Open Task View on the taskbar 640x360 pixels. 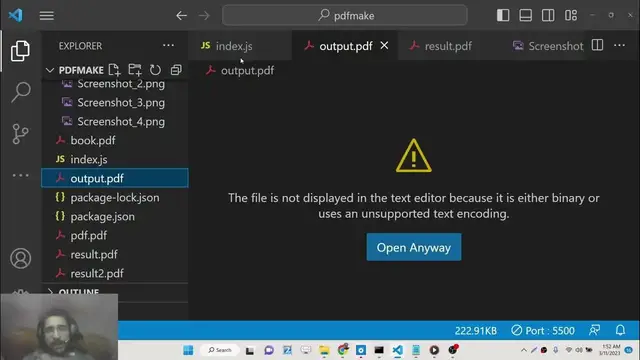(x=250, y=350)
